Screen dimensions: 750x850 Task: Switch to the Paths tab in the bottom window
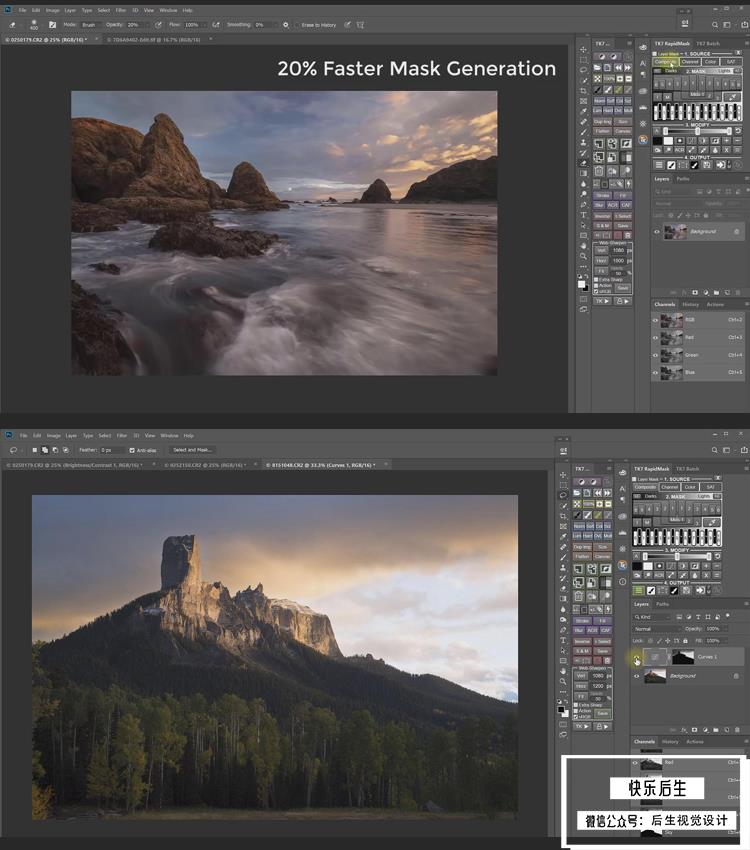(663, 604)
